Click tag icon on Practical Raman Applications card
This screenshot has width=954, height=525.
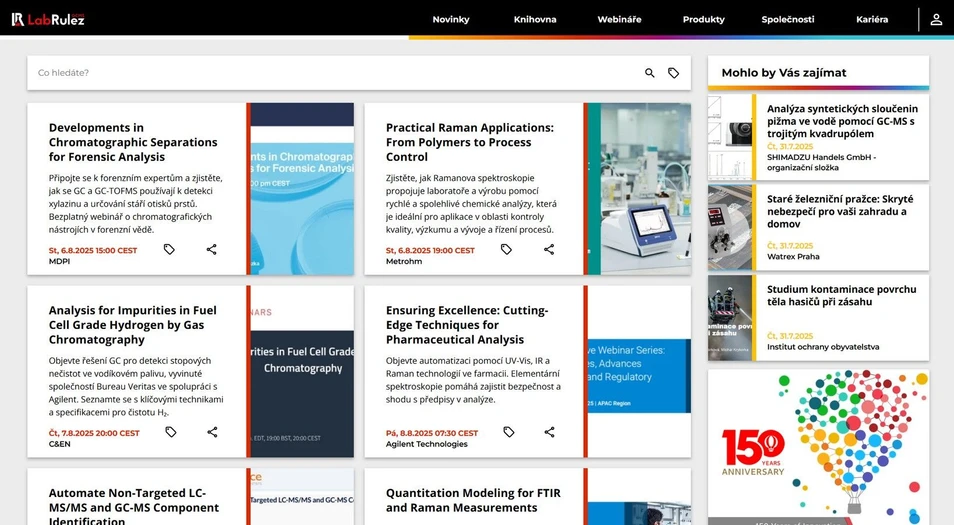point(506,250)
